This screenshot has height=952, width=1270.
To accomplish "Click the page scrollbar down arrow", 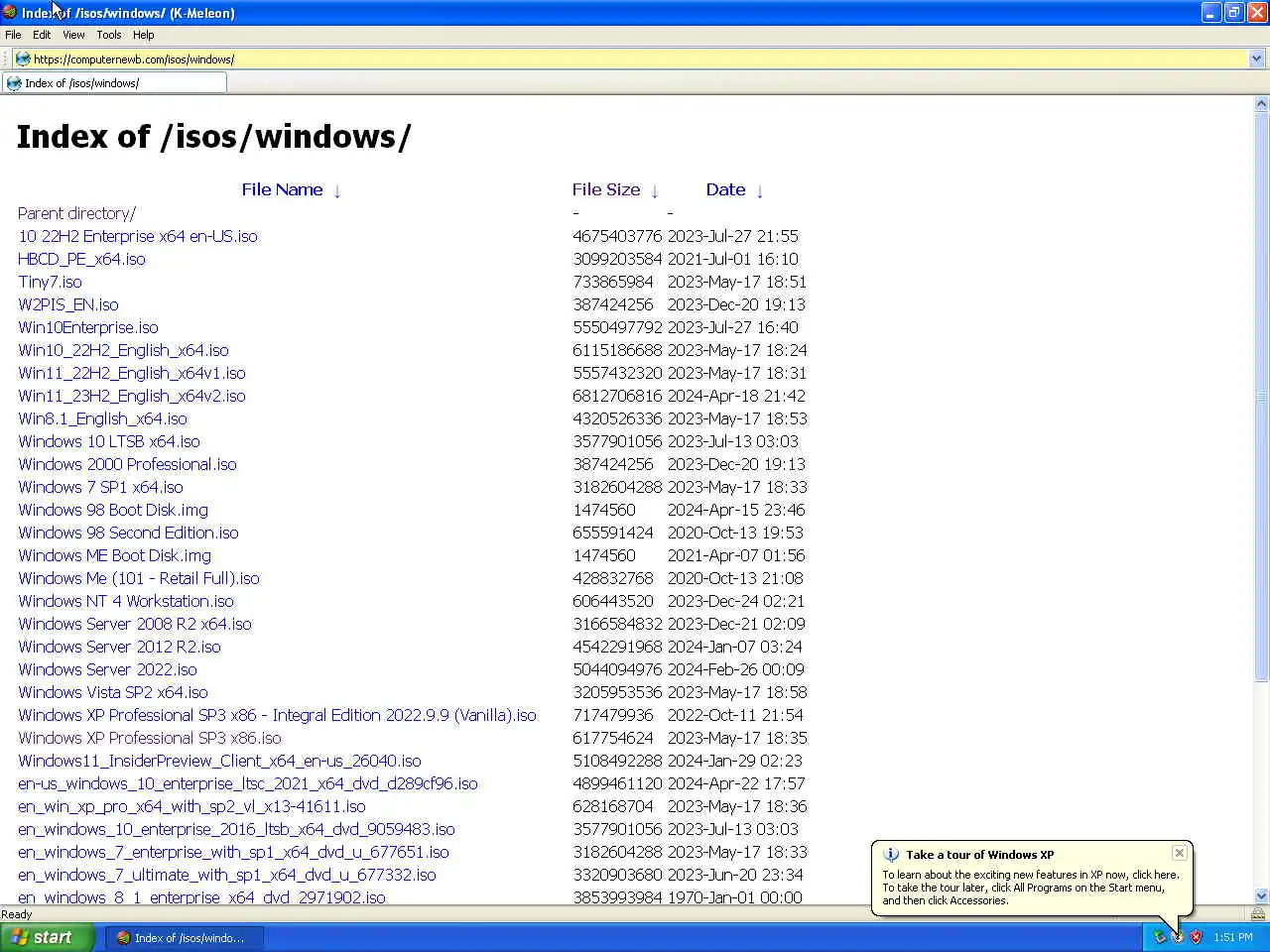I will [x=1261, y=895].
